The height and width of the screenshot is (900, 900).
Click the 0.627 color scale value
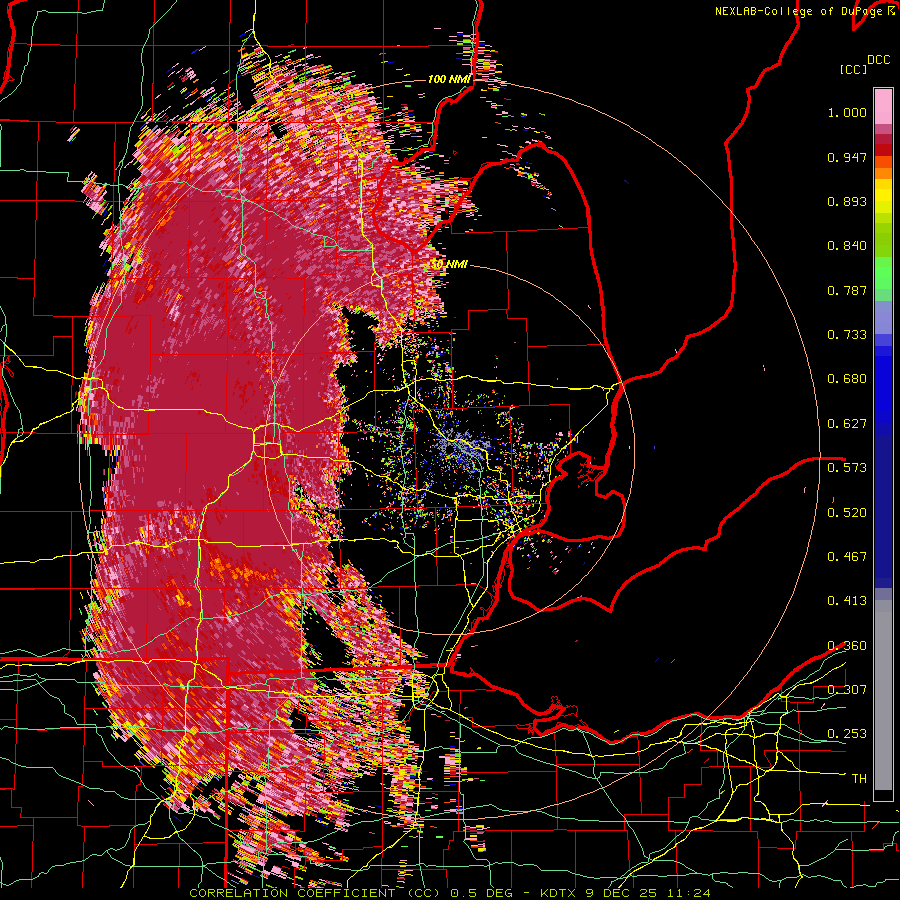tap(847, 424)
